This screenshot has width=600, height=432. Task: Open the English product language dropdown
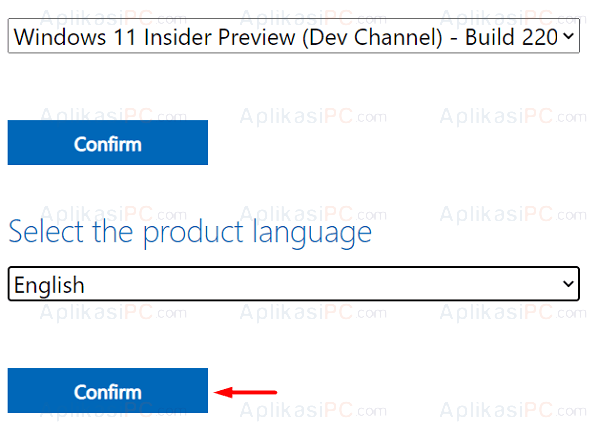293,284
